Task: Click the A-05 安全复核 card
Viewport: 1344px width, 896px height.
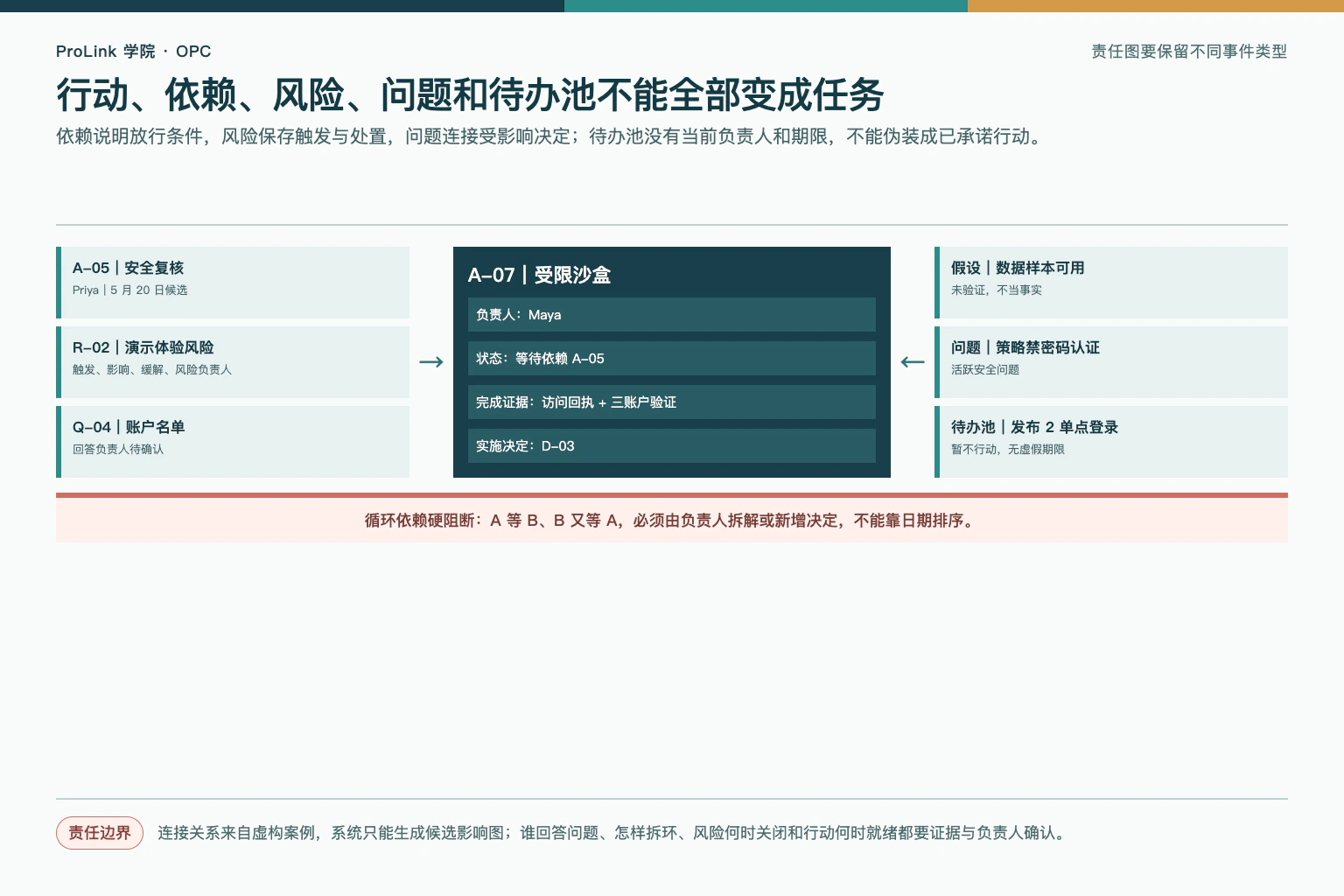Action: point(233,283)
